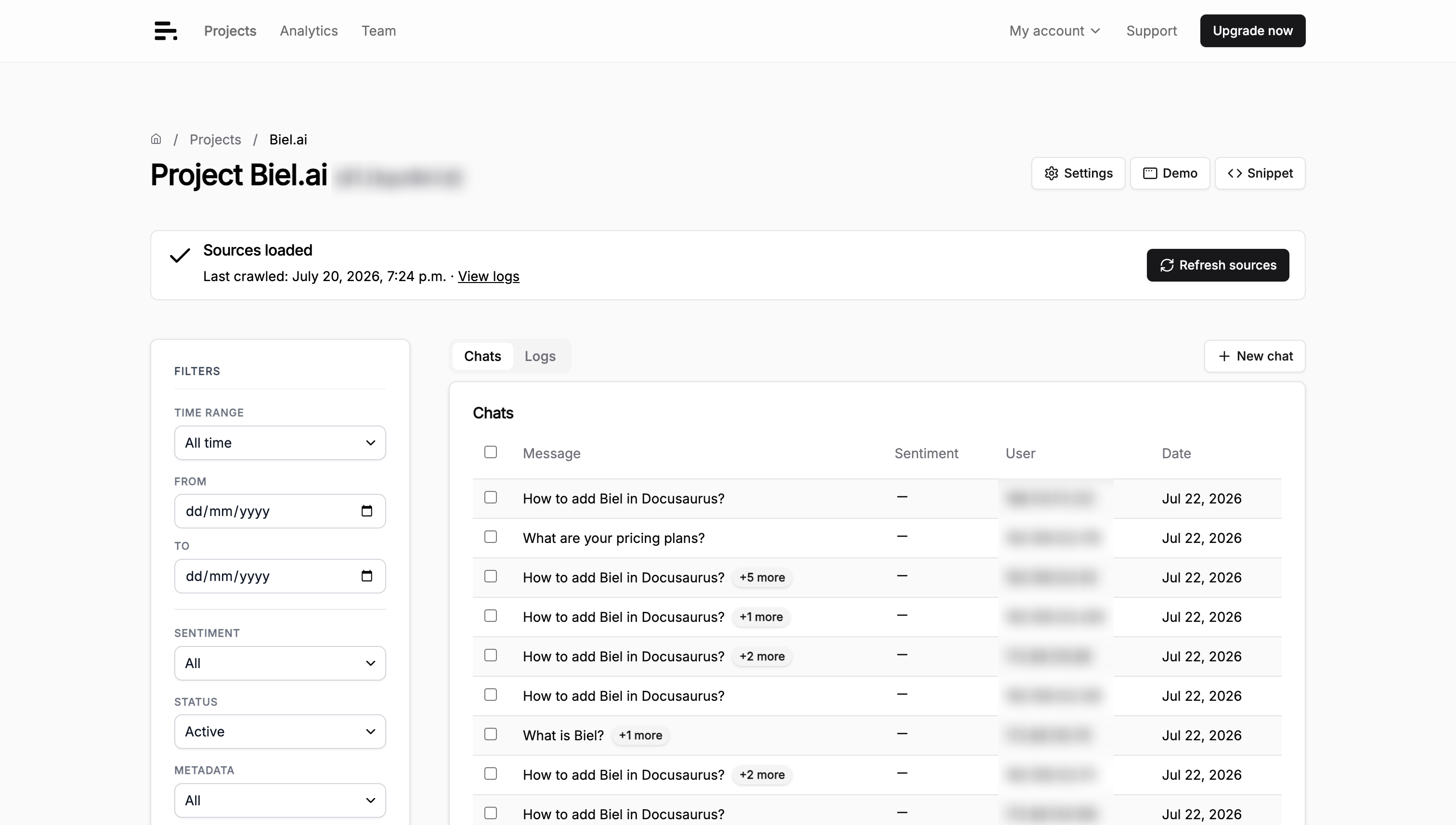Click the Upgrade now button
Image resolution: width=1456 pixels, height=825 pixels.
1252,31
